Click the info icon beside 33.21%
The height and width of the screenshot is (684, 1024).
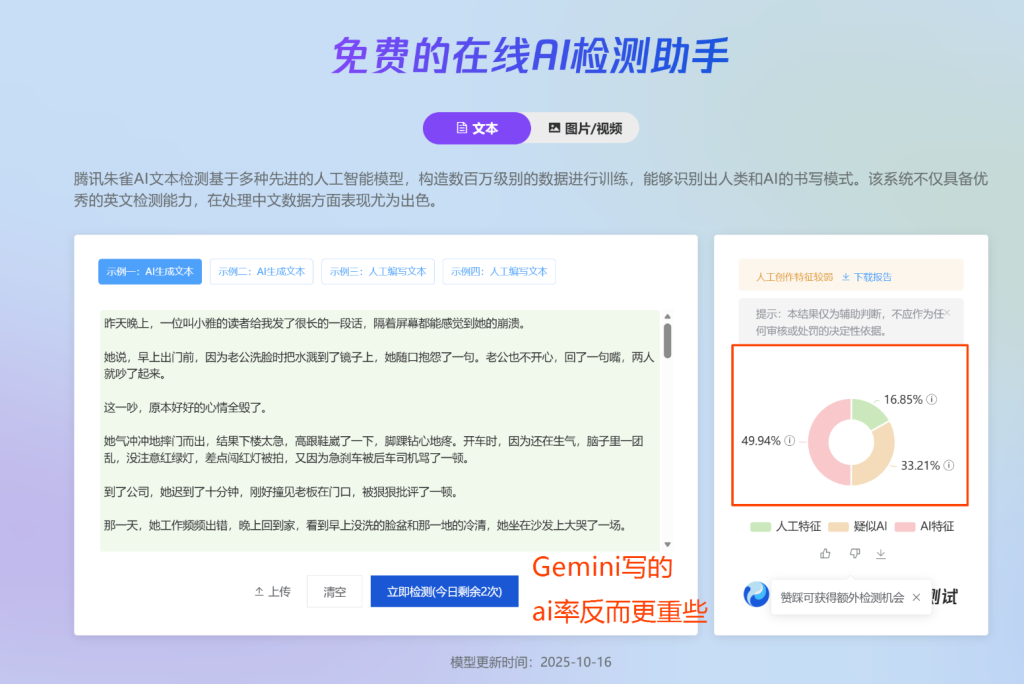[x=949, y=464]
